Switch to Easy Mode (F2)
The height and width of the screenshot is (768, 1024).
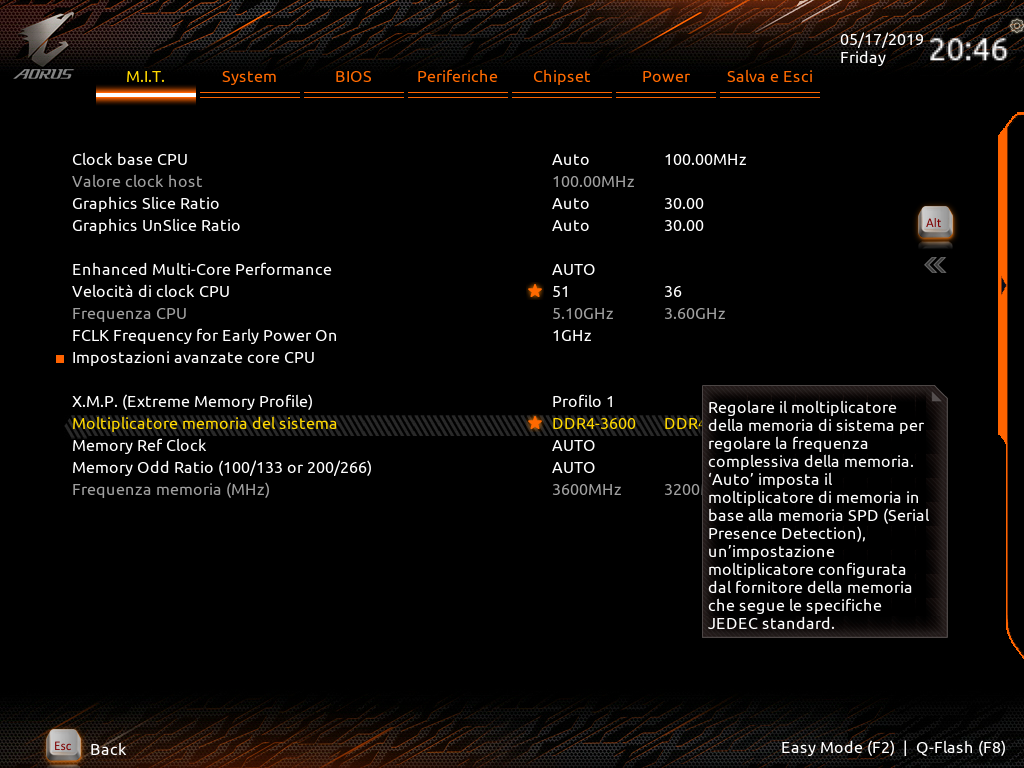pos(838,748)
